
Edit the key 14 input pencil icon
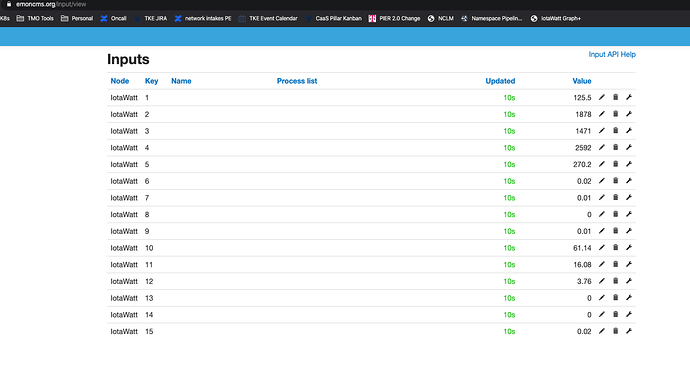point(602,315)
